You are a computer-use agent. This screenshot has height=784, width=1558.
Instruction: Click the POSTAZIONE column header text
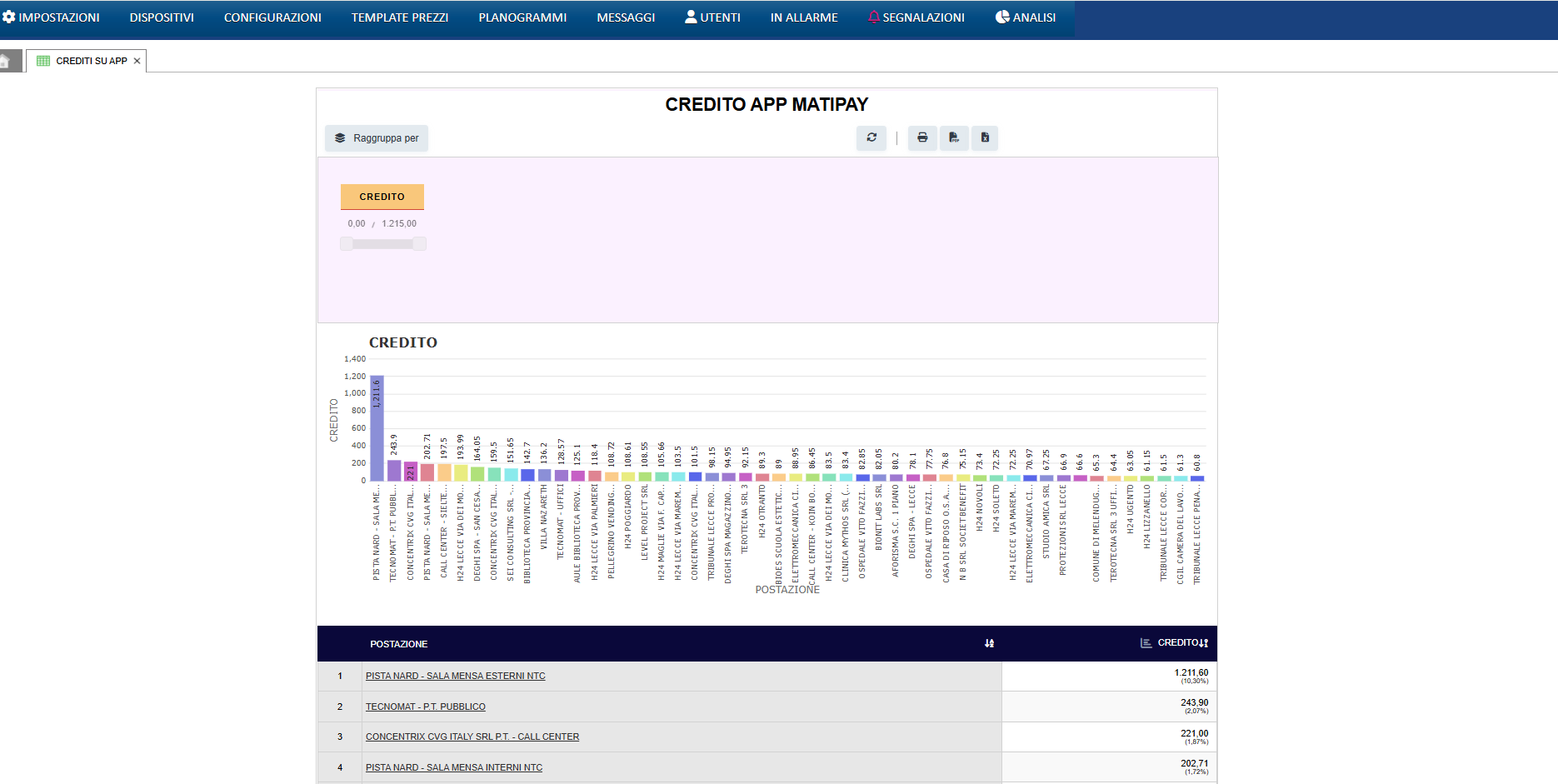click(399, 644)
